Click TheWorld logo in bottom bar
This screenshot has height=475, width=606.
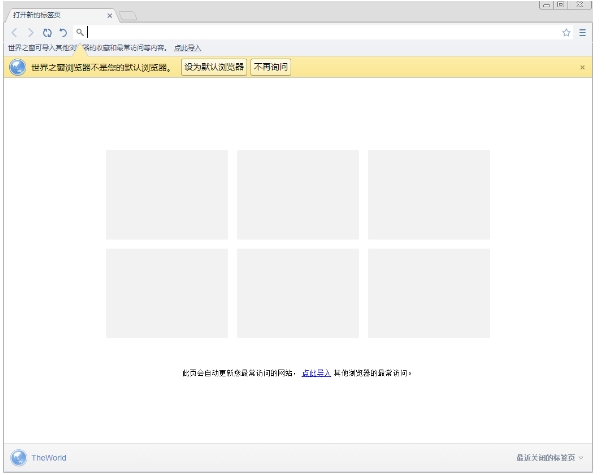[x=19, y=458]
